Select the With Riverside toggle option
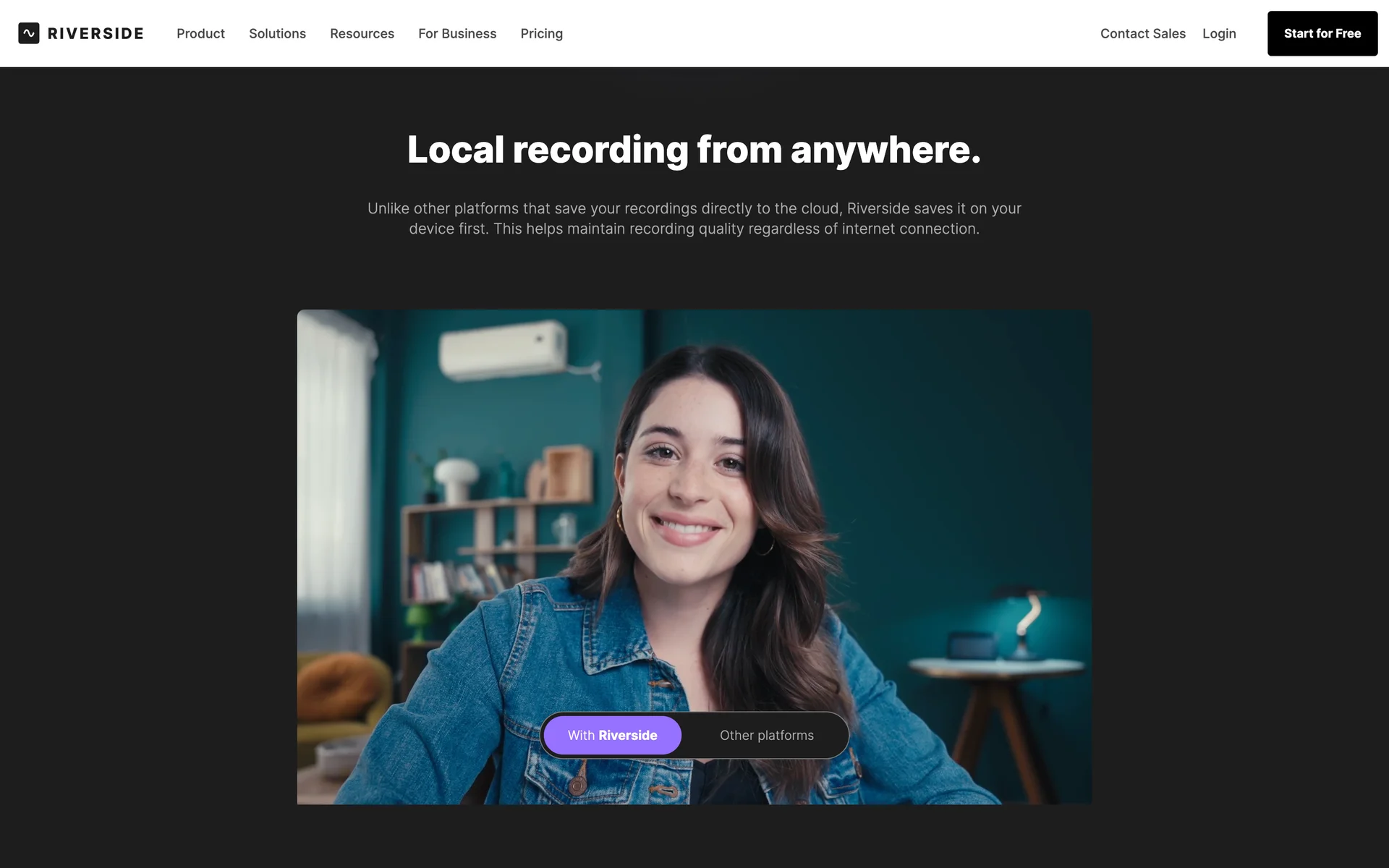The width and height of the screenshot is (1389, 868). pyautogui.click(x=612, y=735)
